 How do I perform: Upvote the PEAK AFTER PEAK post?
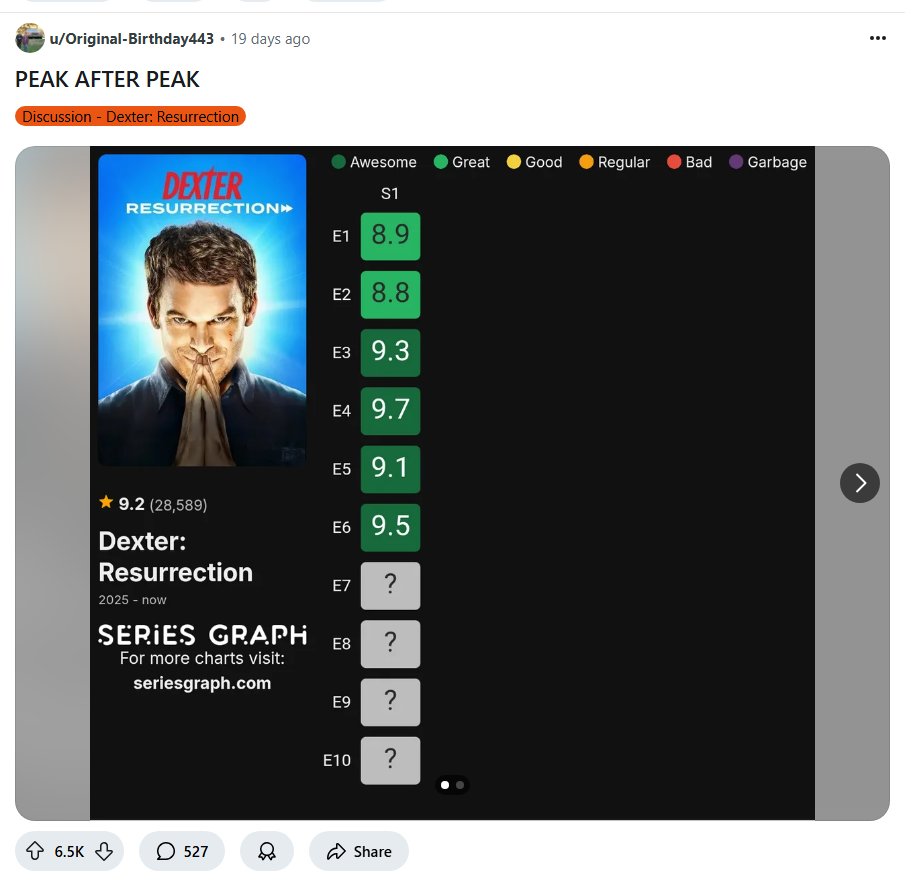35,851
